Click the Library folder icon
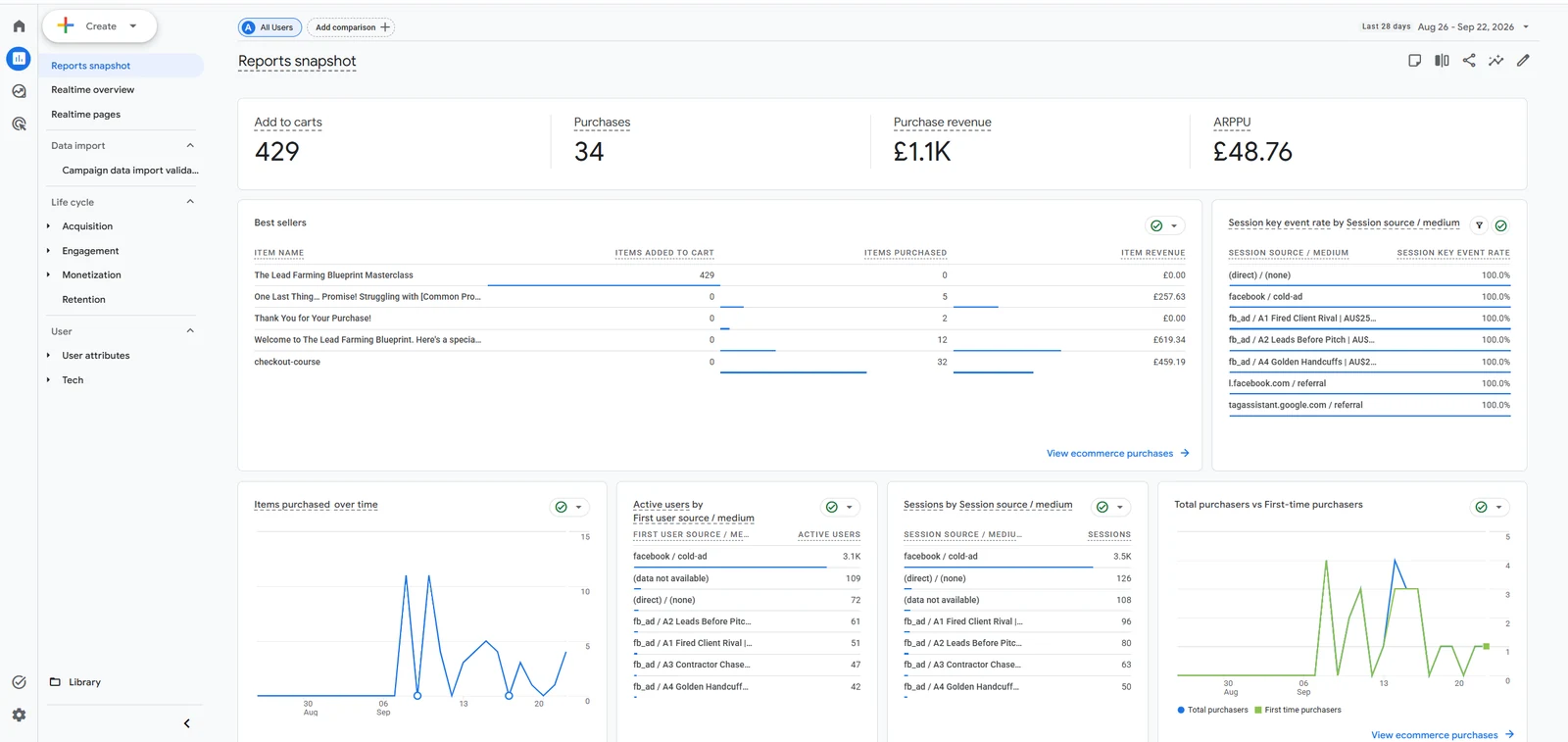The height and width of the screenshot is (742, 1568). pos(55,682)
